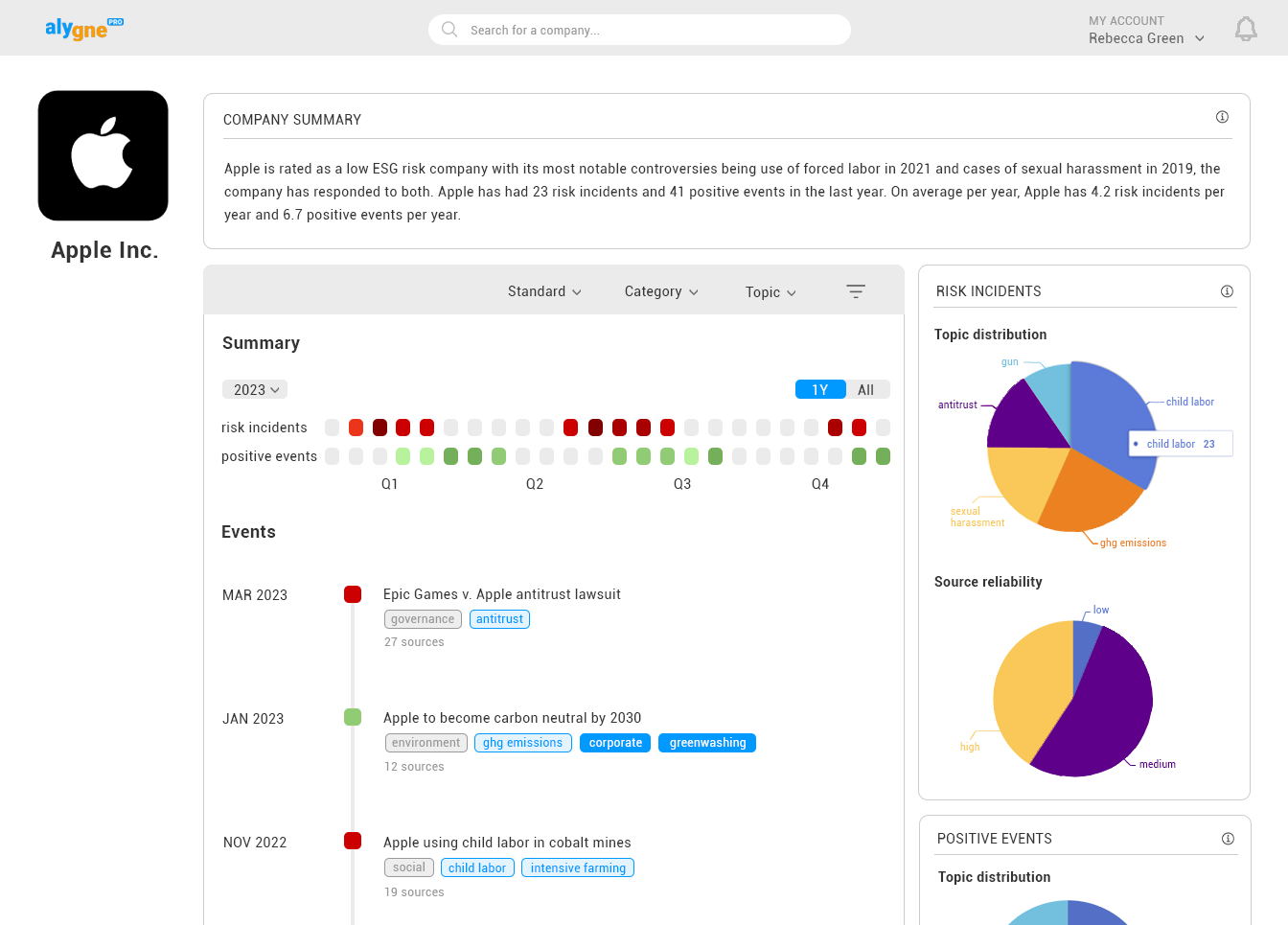Click the alygne PRO logo
This screenshot has height=925, width=1288.
(84, 29)
